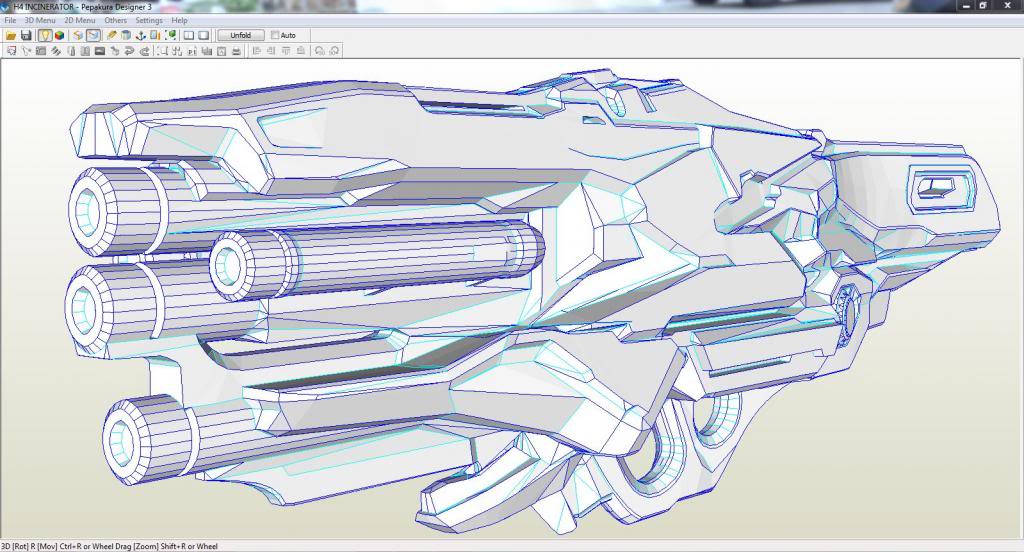Click the join/disjoin face tool icon
Screen dimensions: 1024x552
[40, 51]
